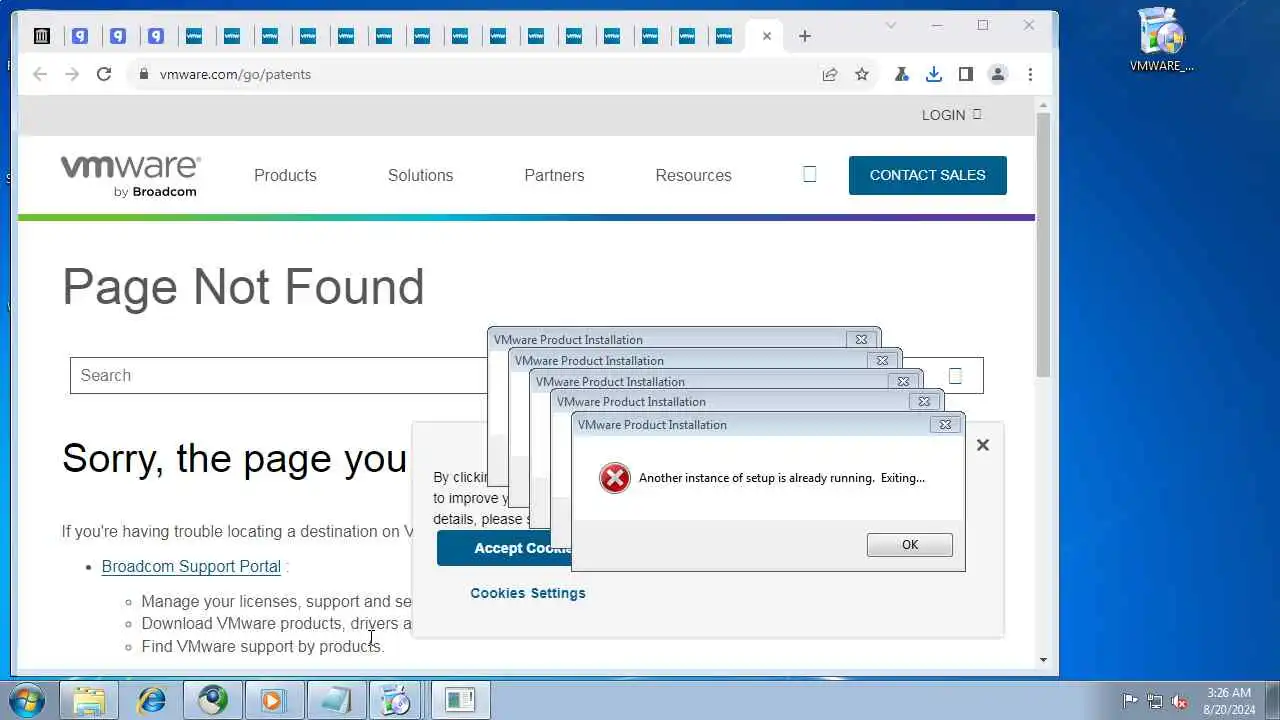Open the Windows Start menu
1280x720 pixels.
[26, 700]
